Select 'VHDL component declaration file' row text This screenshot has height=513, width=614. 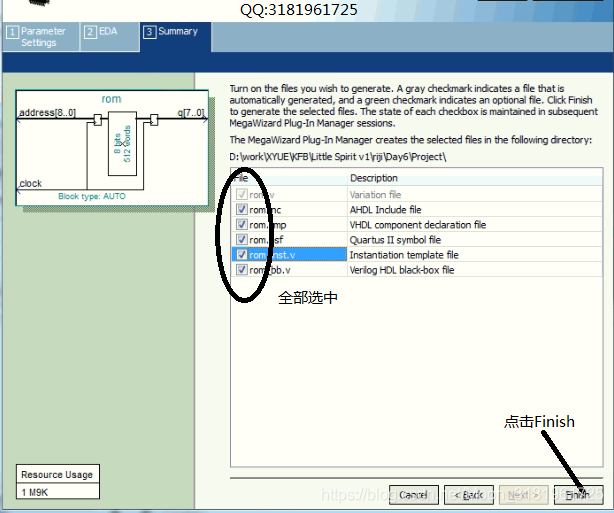pyautogui.click(x=417, y=225)
